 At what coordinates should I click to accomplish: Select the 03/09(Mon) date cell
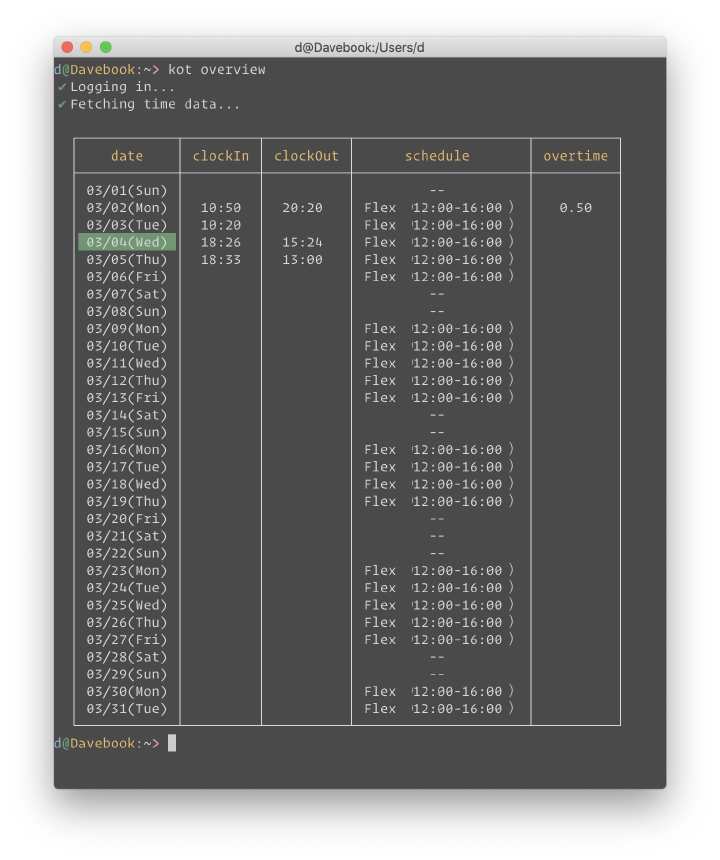[x=127, y=329]
